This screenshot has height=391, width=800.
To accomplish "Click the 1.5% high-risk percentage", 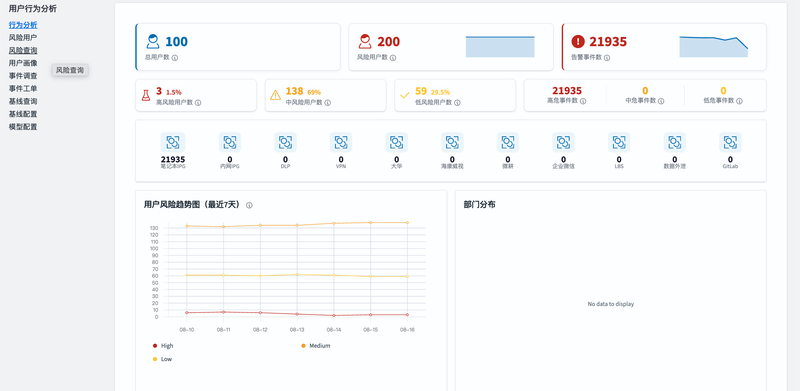I will (x=173, y=92).
